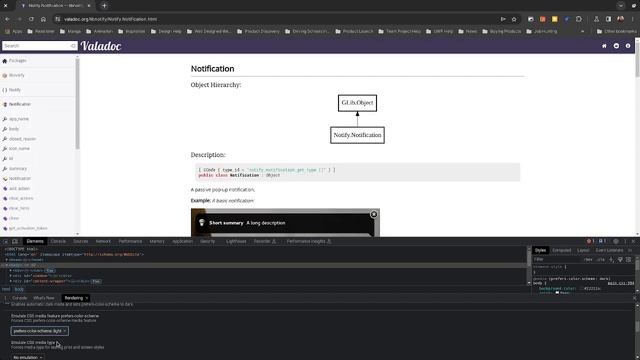Add new style rule with plus icon
The image size is (640, 360).
coord(611,259)
